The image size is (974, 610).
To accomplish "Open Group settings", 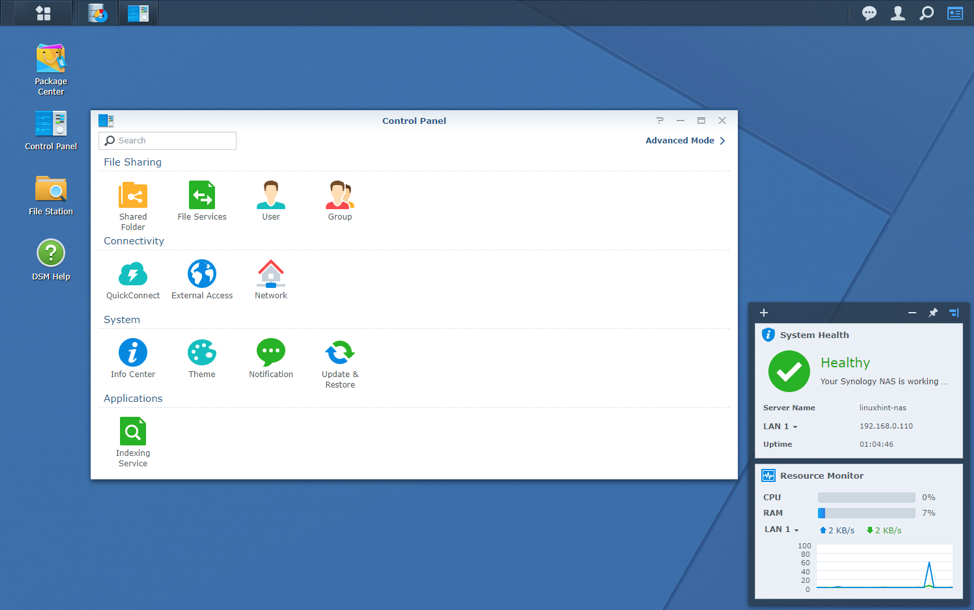I will click(x=340, y=200).
